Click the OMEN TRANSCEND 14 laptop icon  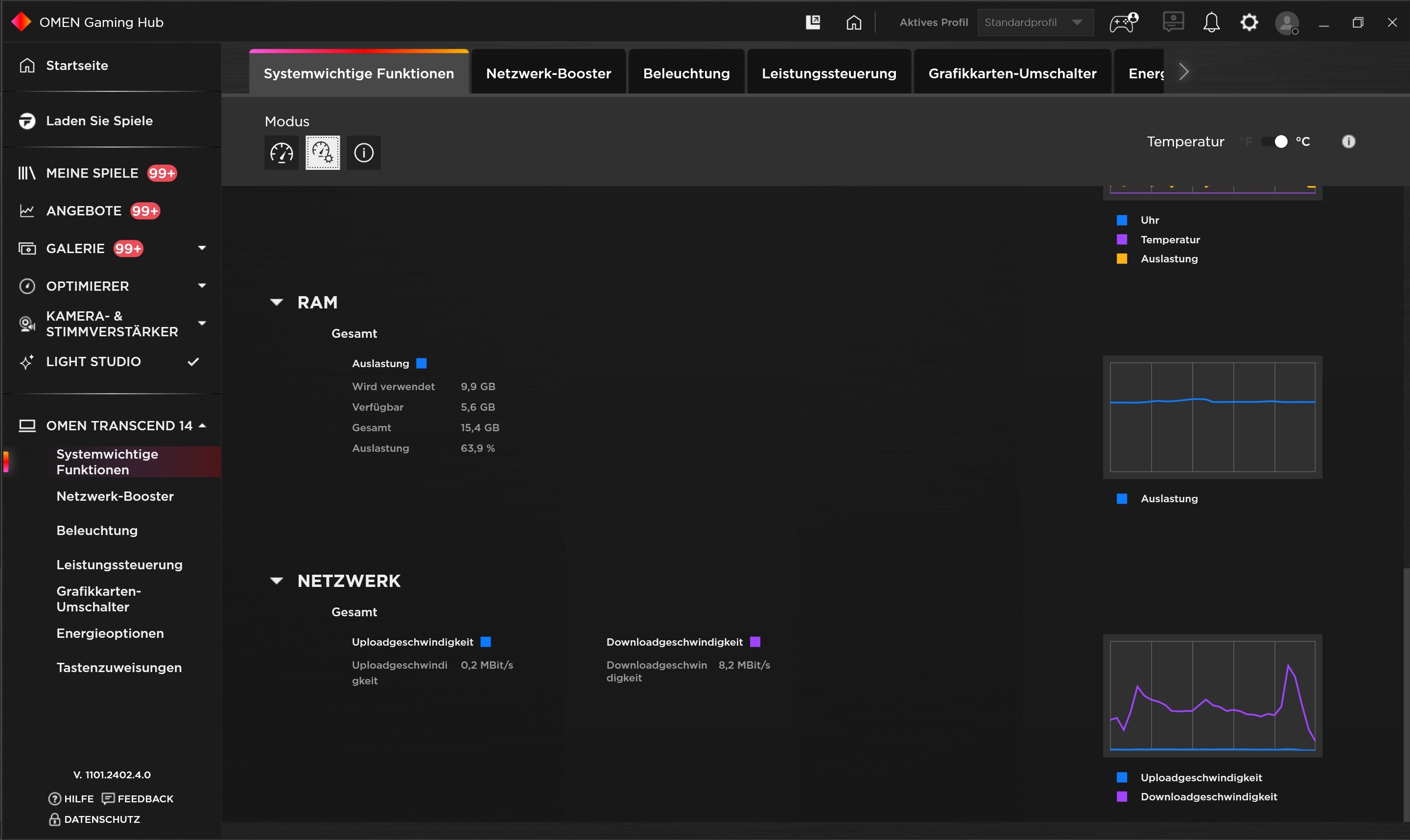coord(27,426)
